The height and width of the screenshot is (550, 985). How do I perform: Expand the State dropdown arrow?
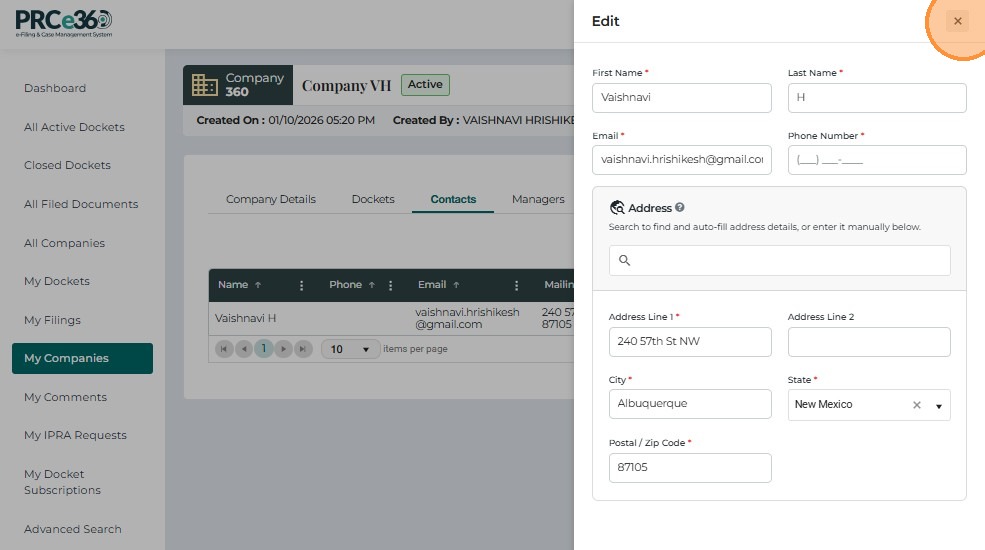click(939, 406)
